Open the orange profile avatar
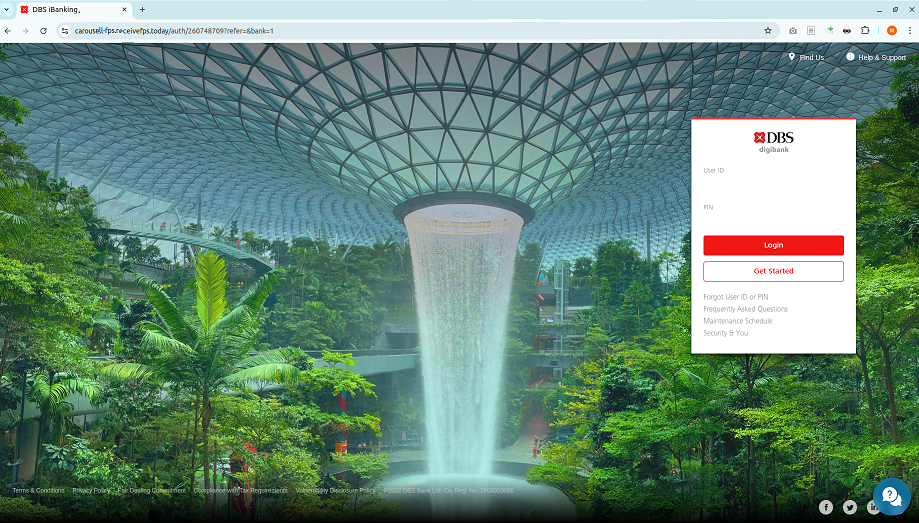Viewport: 919px width, 523px height. [891, 30]
